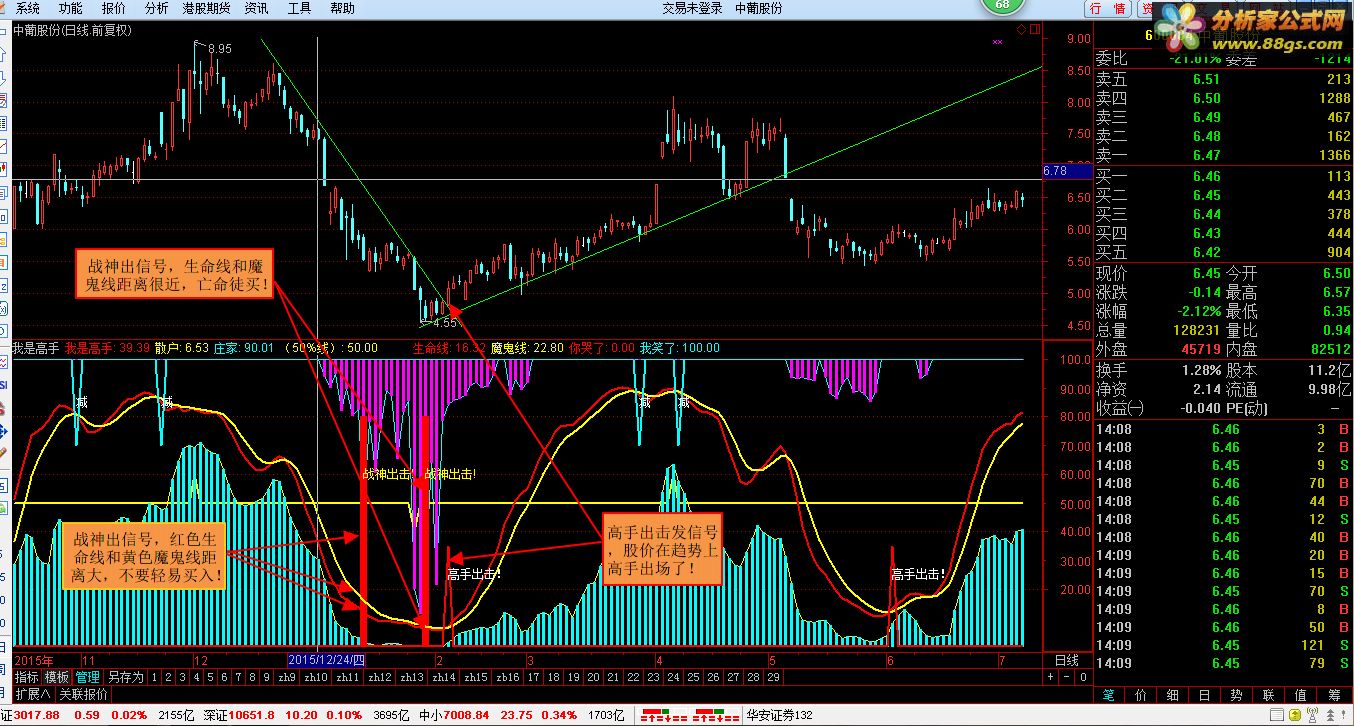This screenshot has height=726, width=1354.
Task: Expand the 扩展∧ panel
Action: tap(33, 693)
